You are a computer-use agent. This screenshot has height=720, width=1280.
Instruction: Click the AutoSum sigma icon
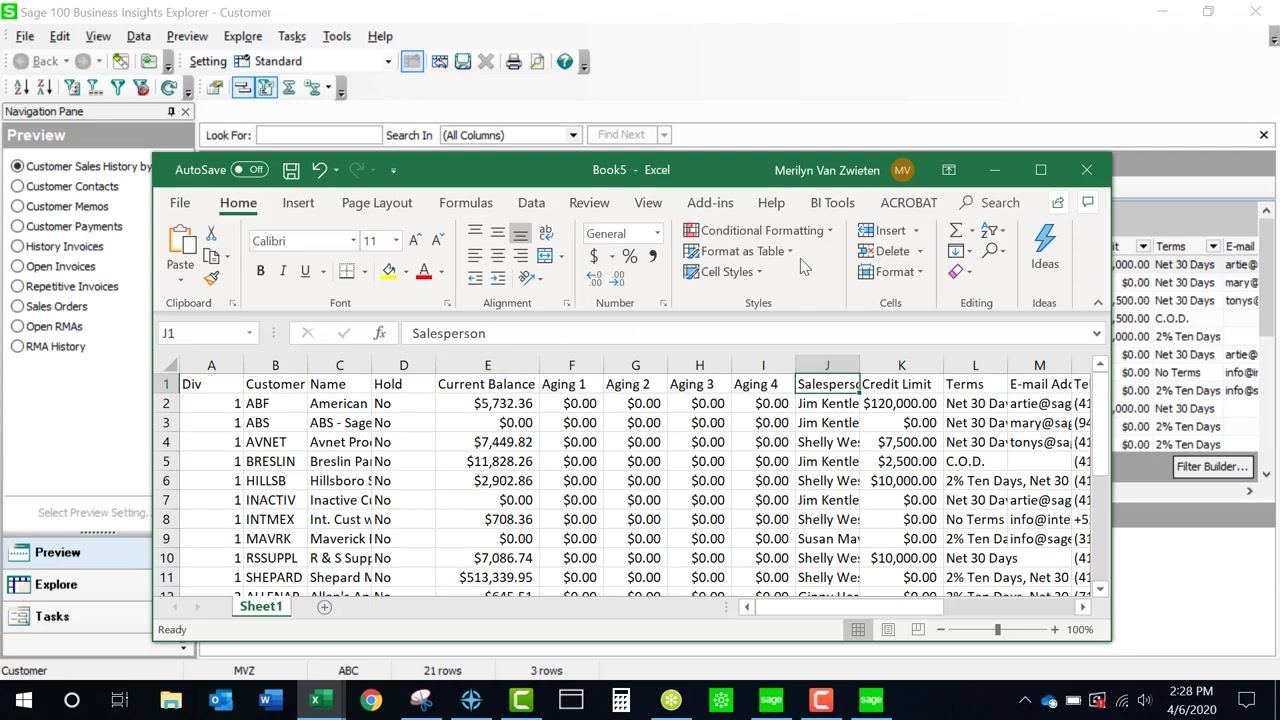[956, 231]
